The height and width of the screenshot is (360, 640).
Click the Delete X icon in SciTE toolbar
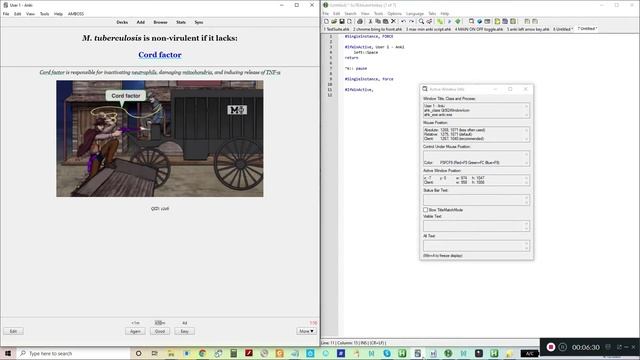[393, 21]
